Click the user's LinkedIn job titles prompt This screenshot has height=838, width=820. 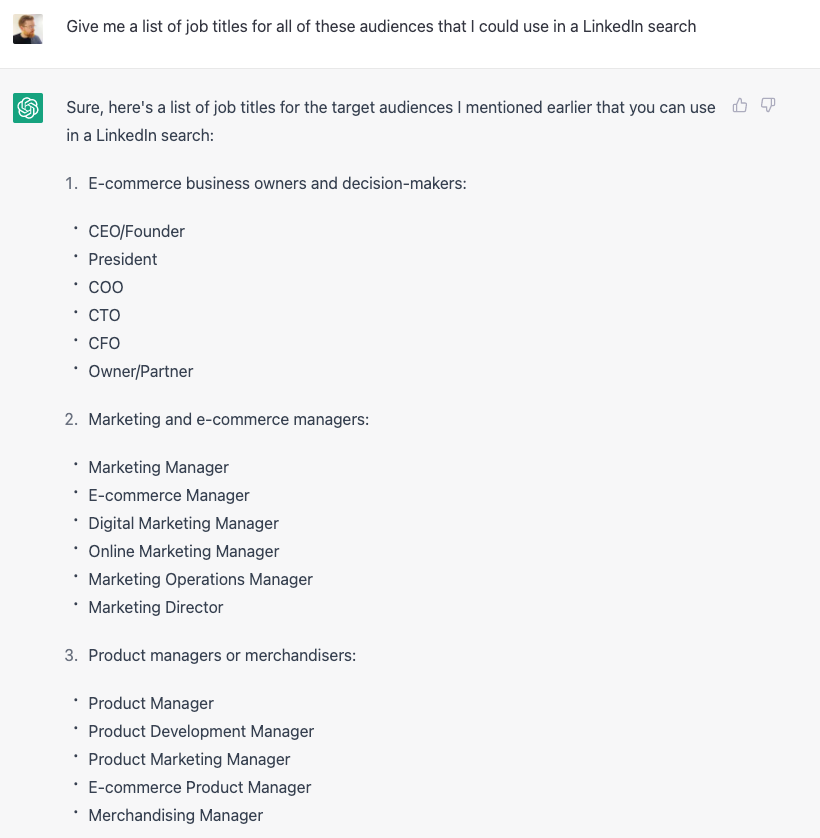click(381, 27)
